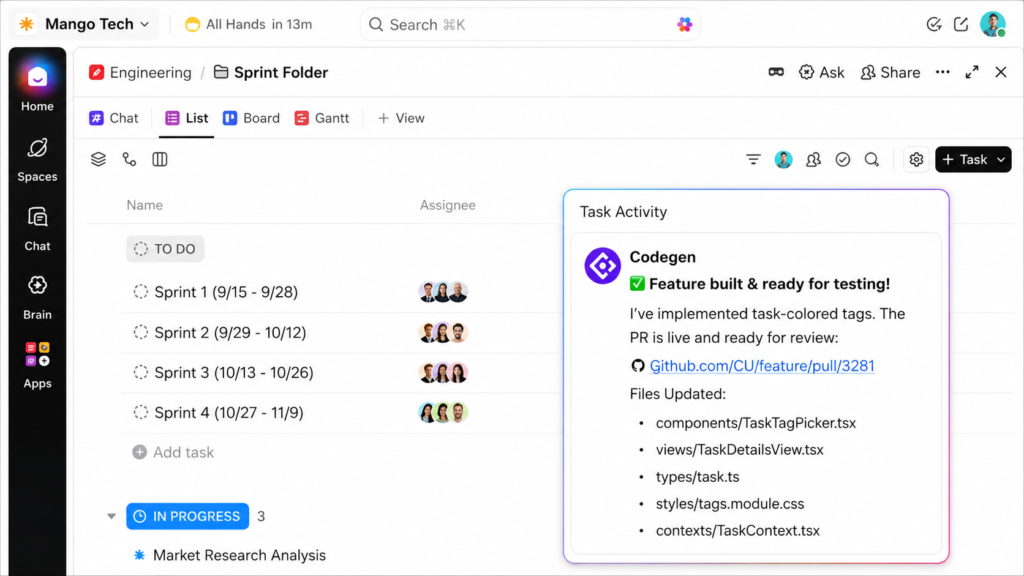The width and height of the screenshot is (1024, 576).
Task: Click the Market Research Analysis star icon
Action: (139, 555)
